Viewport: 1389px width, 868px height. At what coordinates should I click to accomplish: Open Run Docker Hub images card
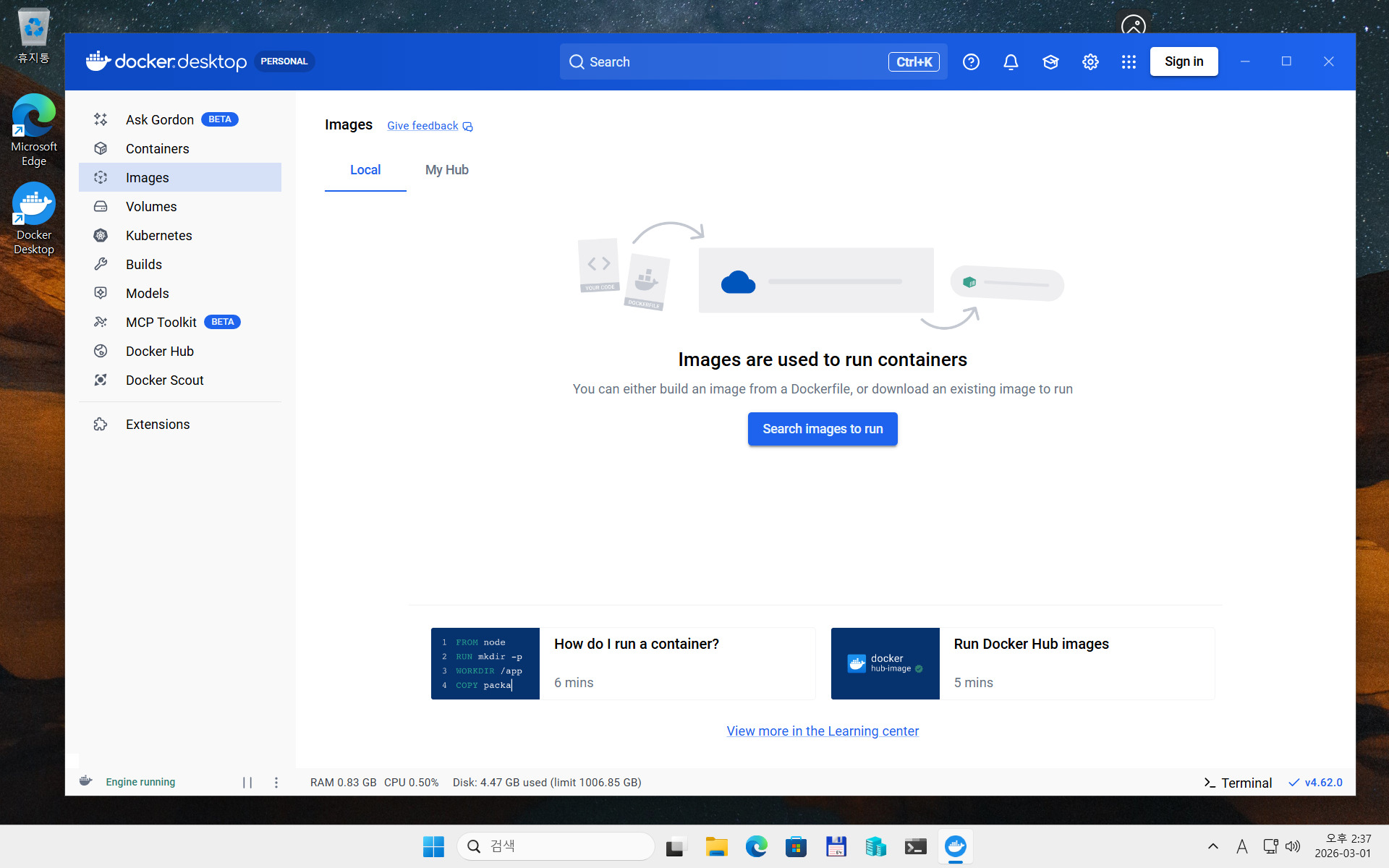(x=1022, y=663)
